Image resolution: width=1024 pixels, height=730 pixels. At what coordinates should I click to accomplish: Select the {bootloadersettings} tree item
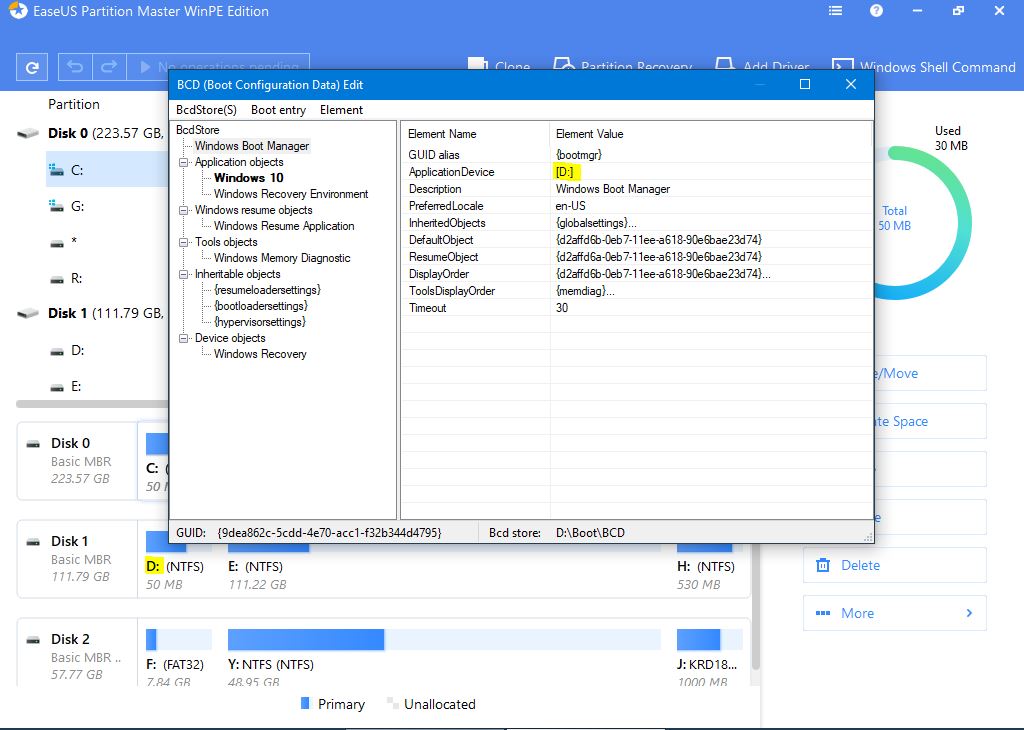click(260, 306)
